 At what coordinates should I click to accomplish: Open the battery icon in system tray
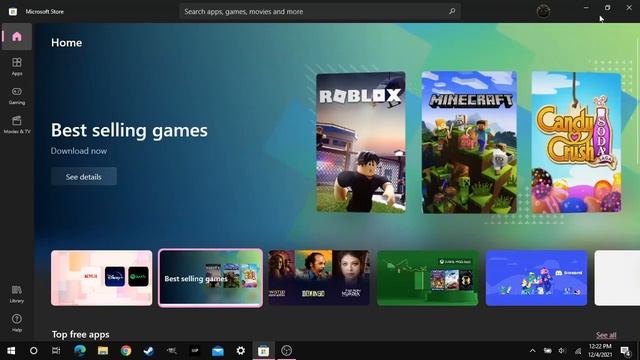pyautogui.click(x=547, y=351)
